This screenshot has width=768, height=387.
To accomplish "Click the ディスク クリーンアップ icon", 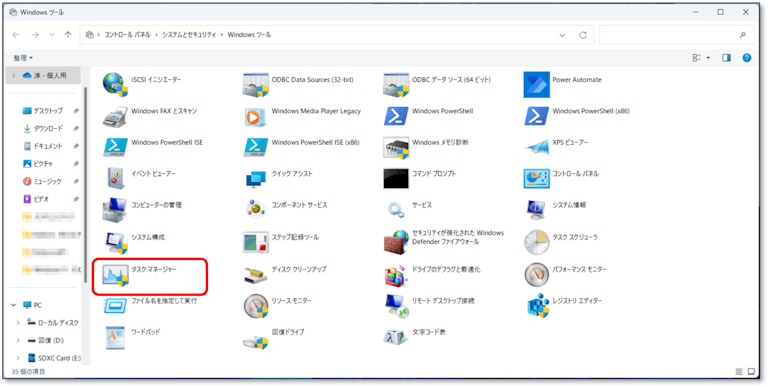I will point(256,275).
